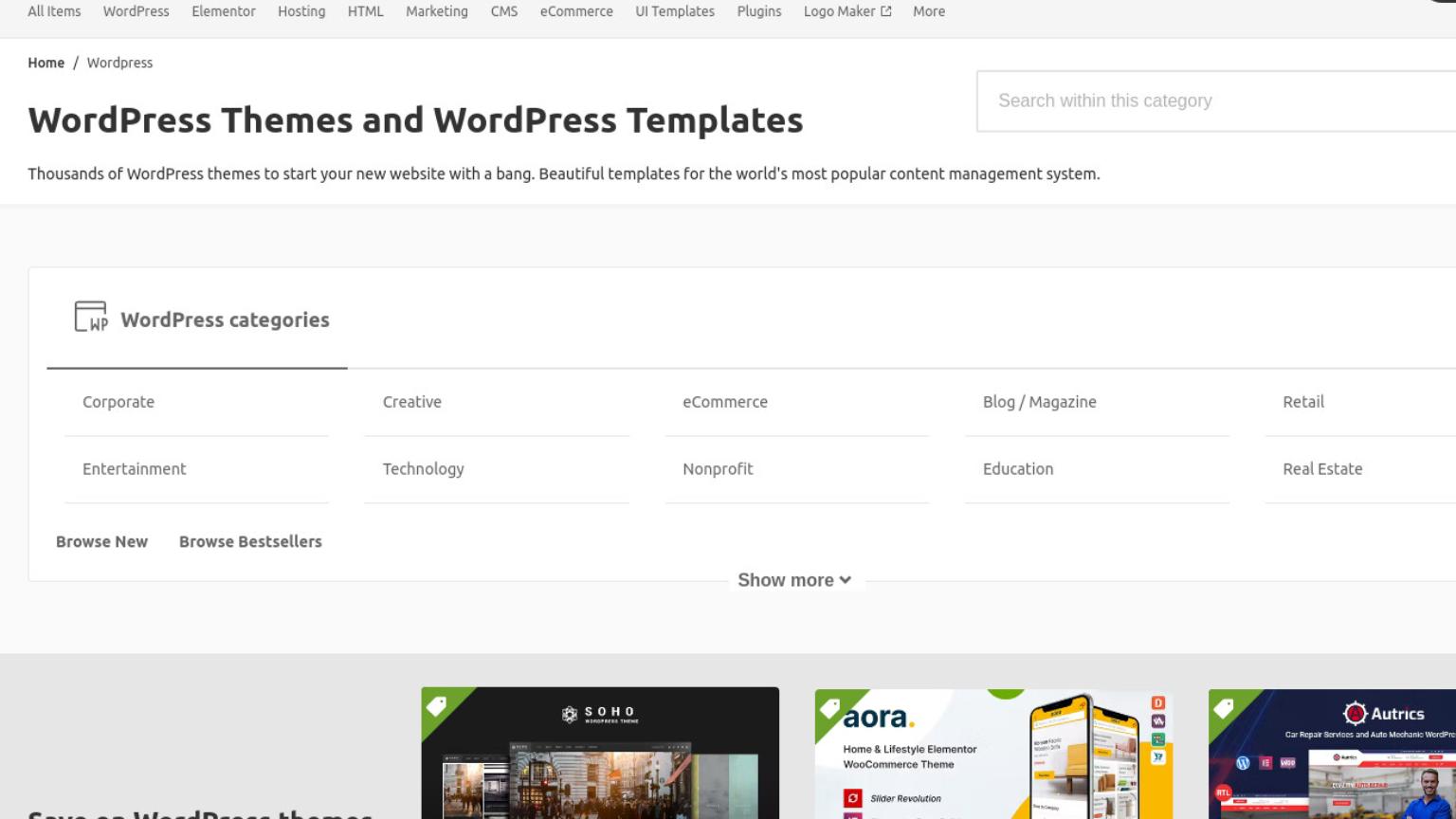This screenshot has height=819, width=1456.
Task: Open the aora WooCommerce theme thumbnail
Action: tap(993, 754)
